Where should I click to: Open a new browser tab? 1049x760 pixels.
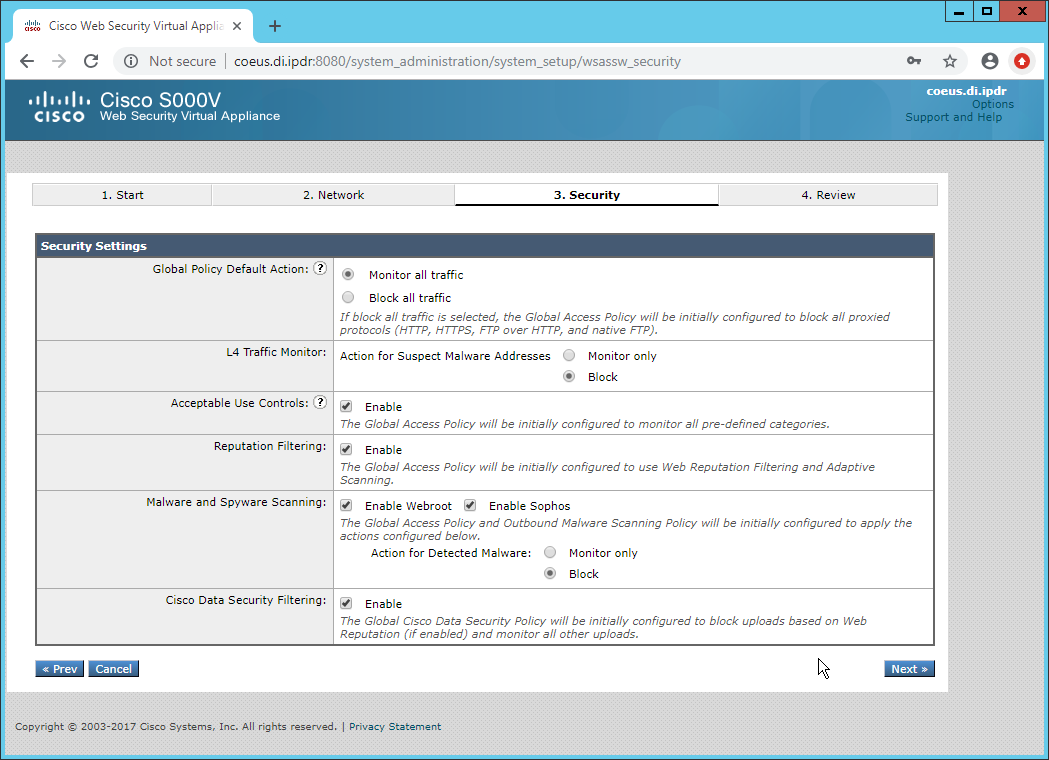click(x=274, y=26)
